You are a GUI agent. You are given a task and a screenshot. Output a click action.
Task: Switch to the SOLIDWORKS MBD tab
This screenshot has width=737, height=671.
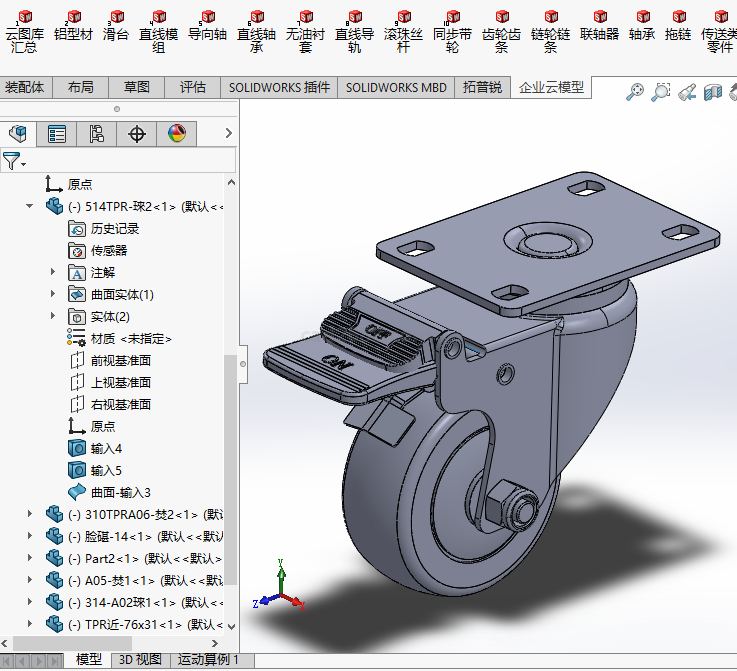click(x=396, y=87)
